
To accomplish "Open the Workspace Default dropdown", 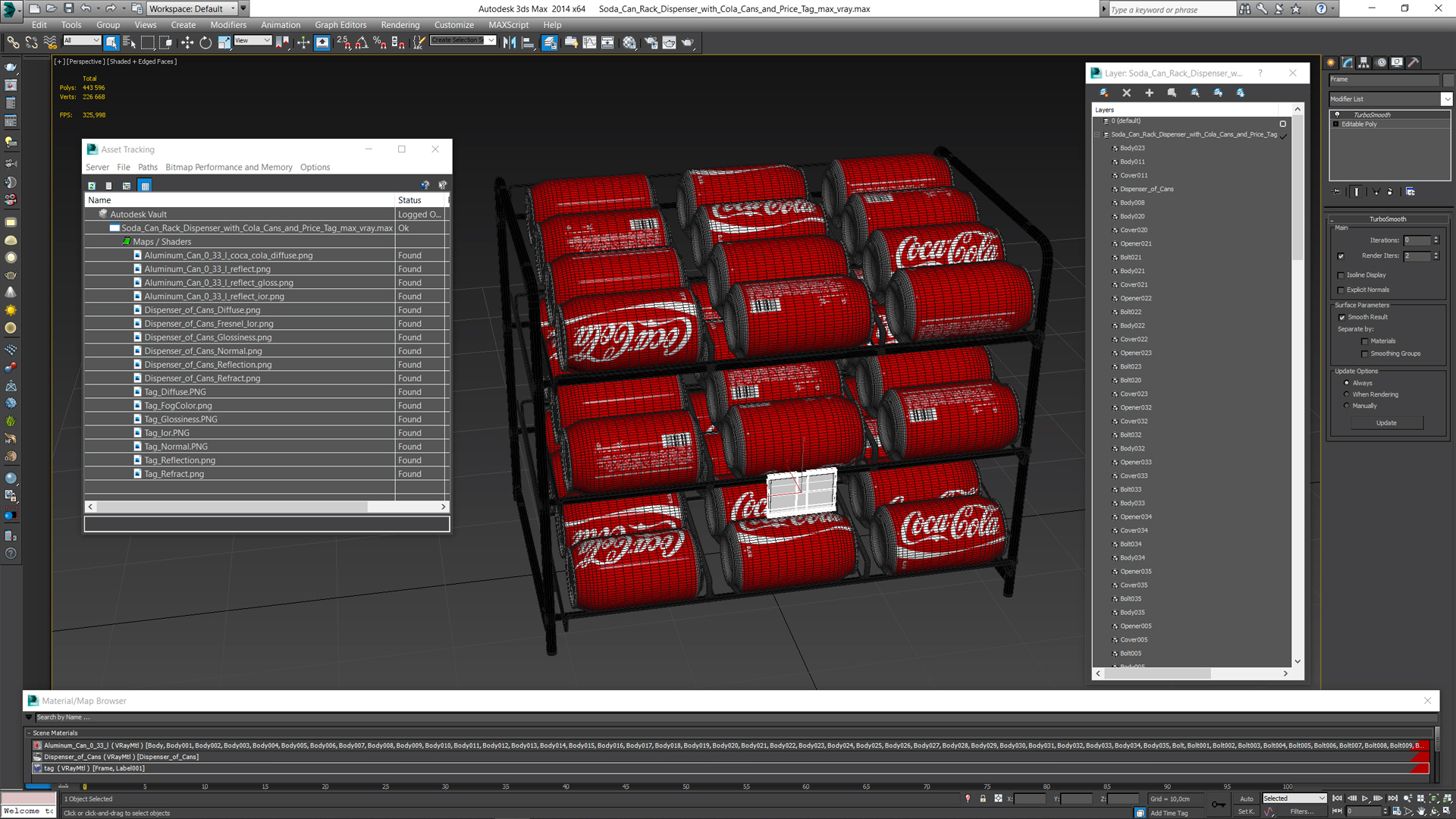I will tap(192, 8).
